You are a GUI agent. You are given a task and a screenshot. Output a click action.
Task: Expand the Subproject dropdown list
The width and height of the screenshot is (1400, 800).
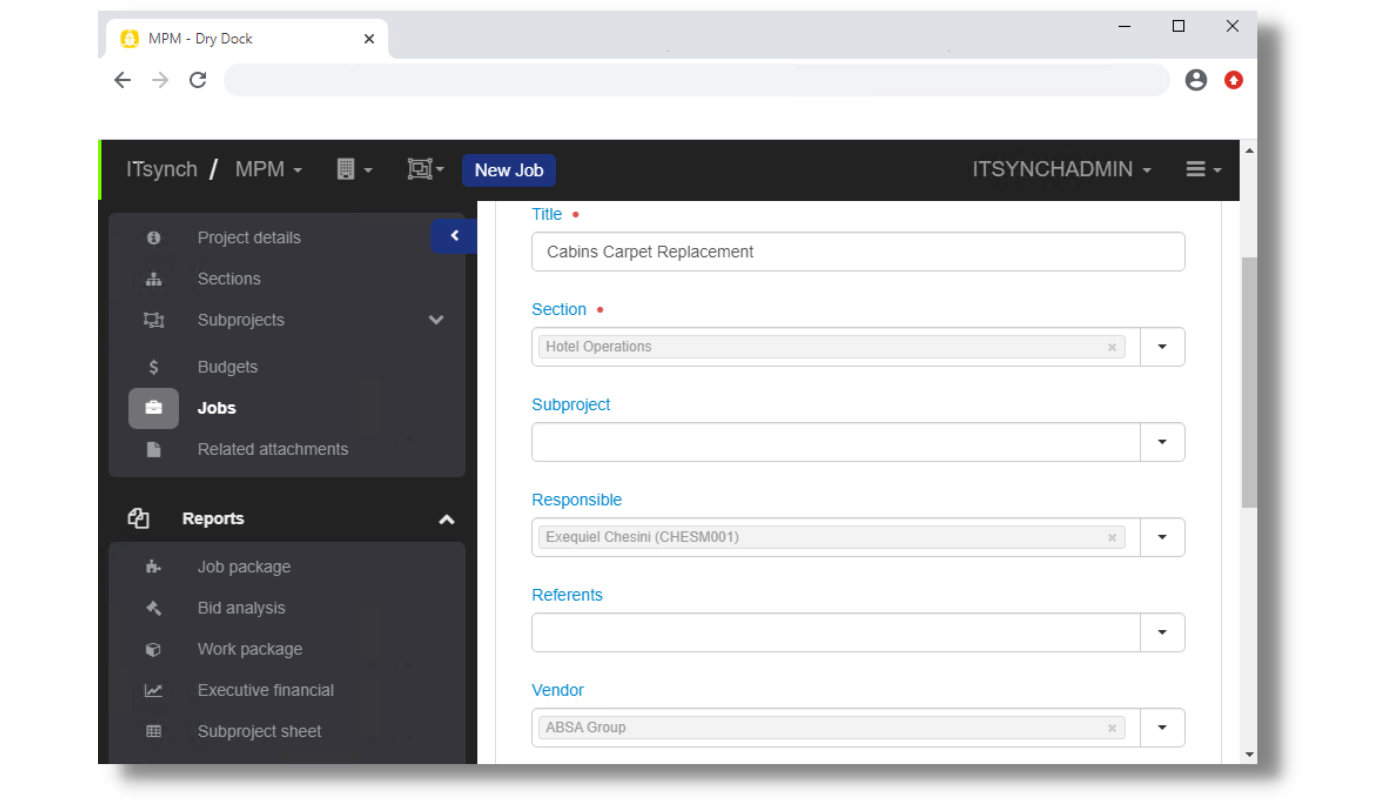pyautogui.click(x=1162, y=442)
